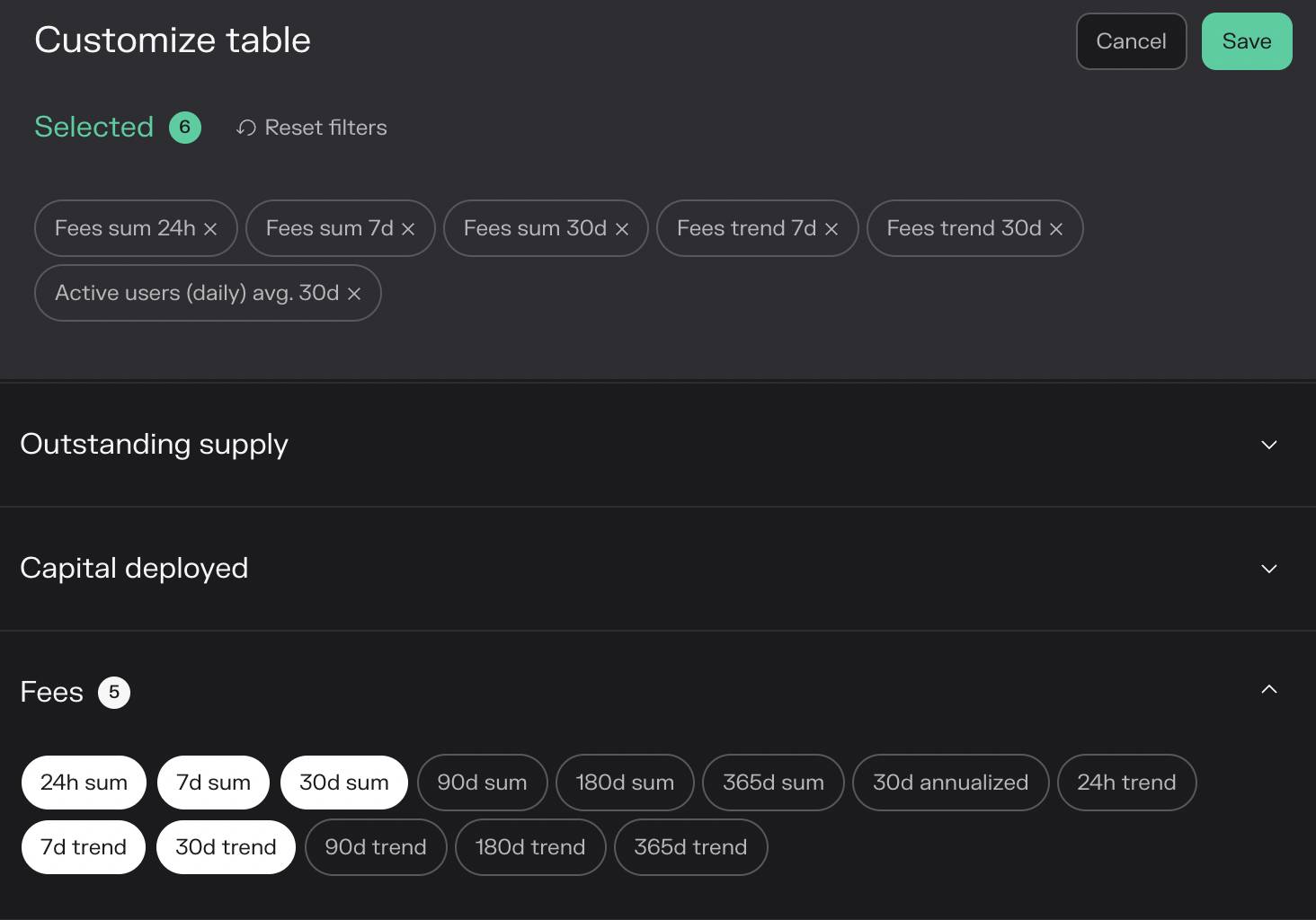Select the 180d sum fee option
The width and height of the screenshot is (1316, 920).
coord(626,783)
